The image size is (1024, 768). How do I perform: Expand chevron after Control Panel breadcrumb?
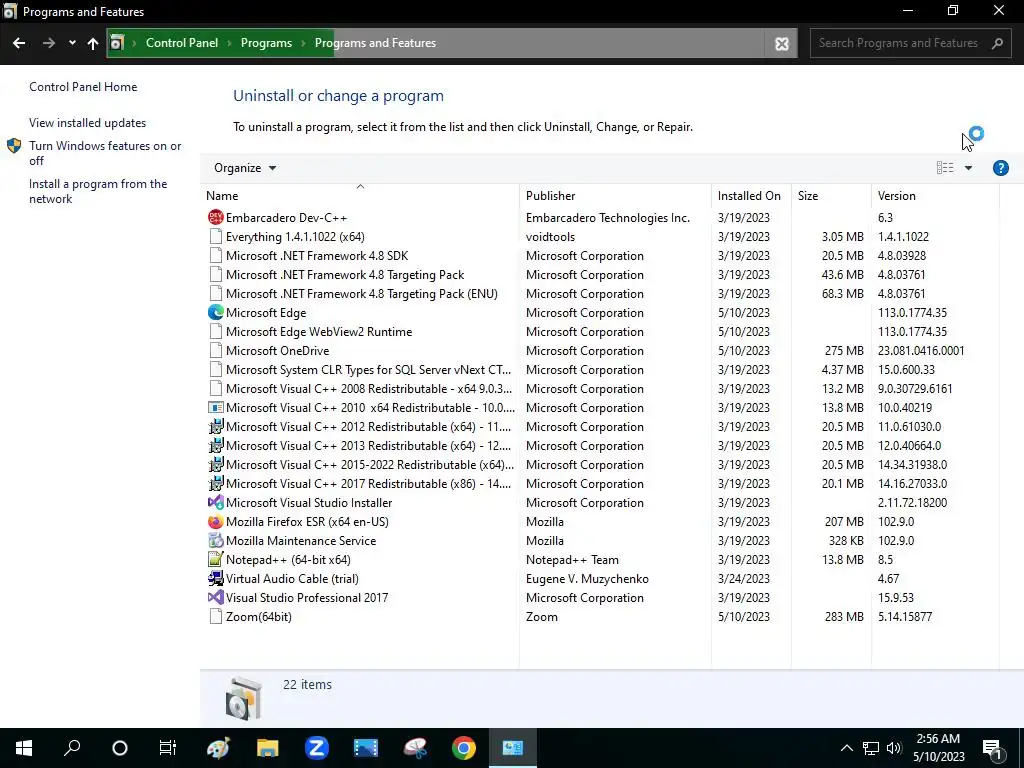[229, 43]
